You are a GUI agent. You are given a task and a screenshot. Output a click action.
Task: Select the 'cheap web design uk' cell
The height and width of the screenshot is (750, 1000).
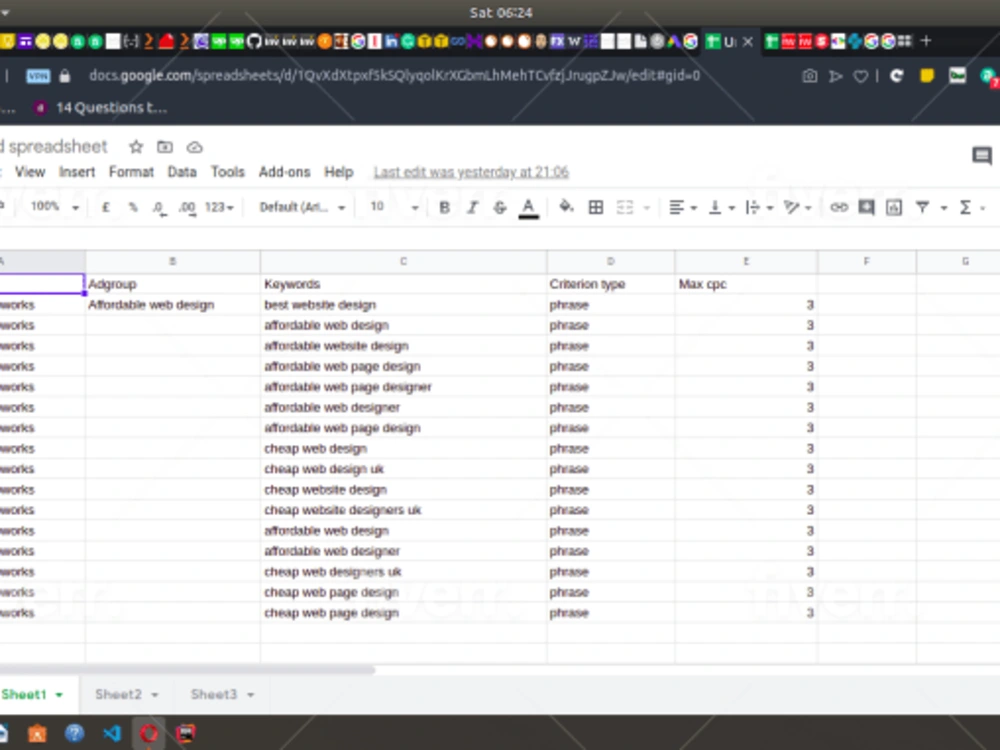(x=403, y=469)
